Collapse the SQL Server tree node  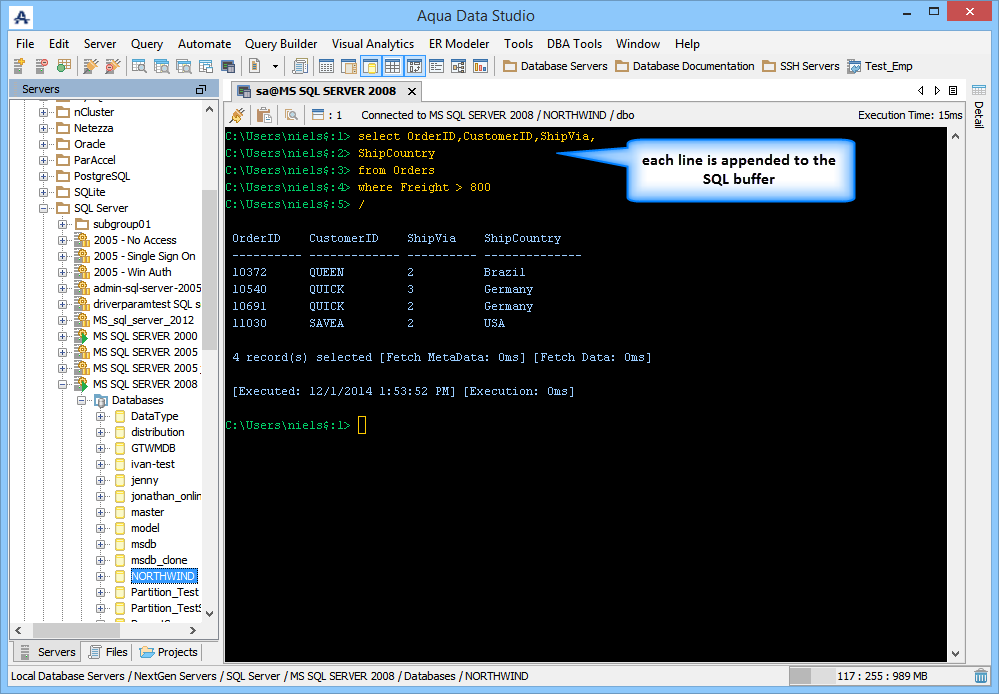click(44, 208)
